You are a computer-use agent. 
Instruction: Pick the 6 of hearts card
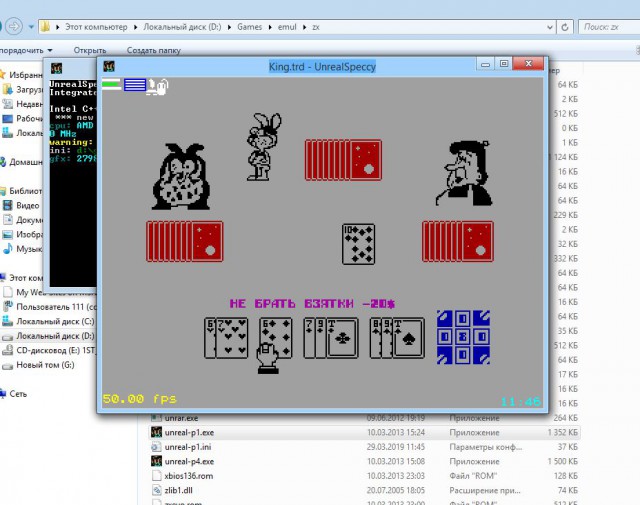click(x=209, y=338)
